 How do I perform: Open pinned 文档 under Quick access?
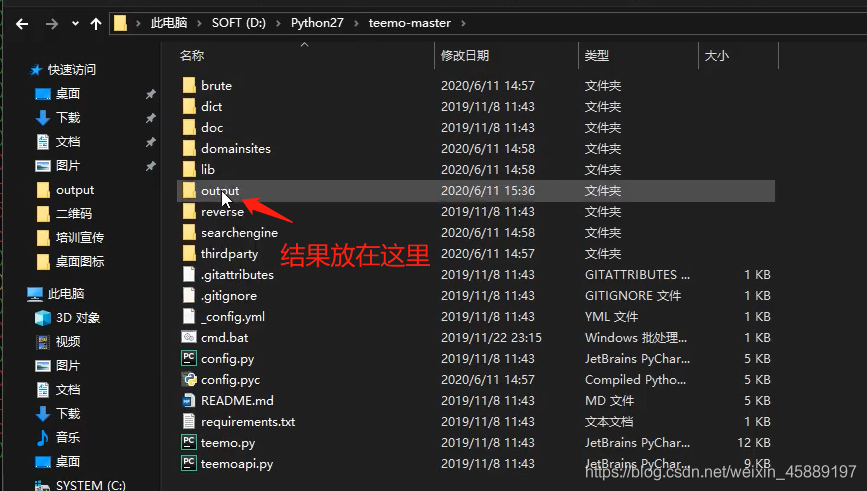[67, 142]
